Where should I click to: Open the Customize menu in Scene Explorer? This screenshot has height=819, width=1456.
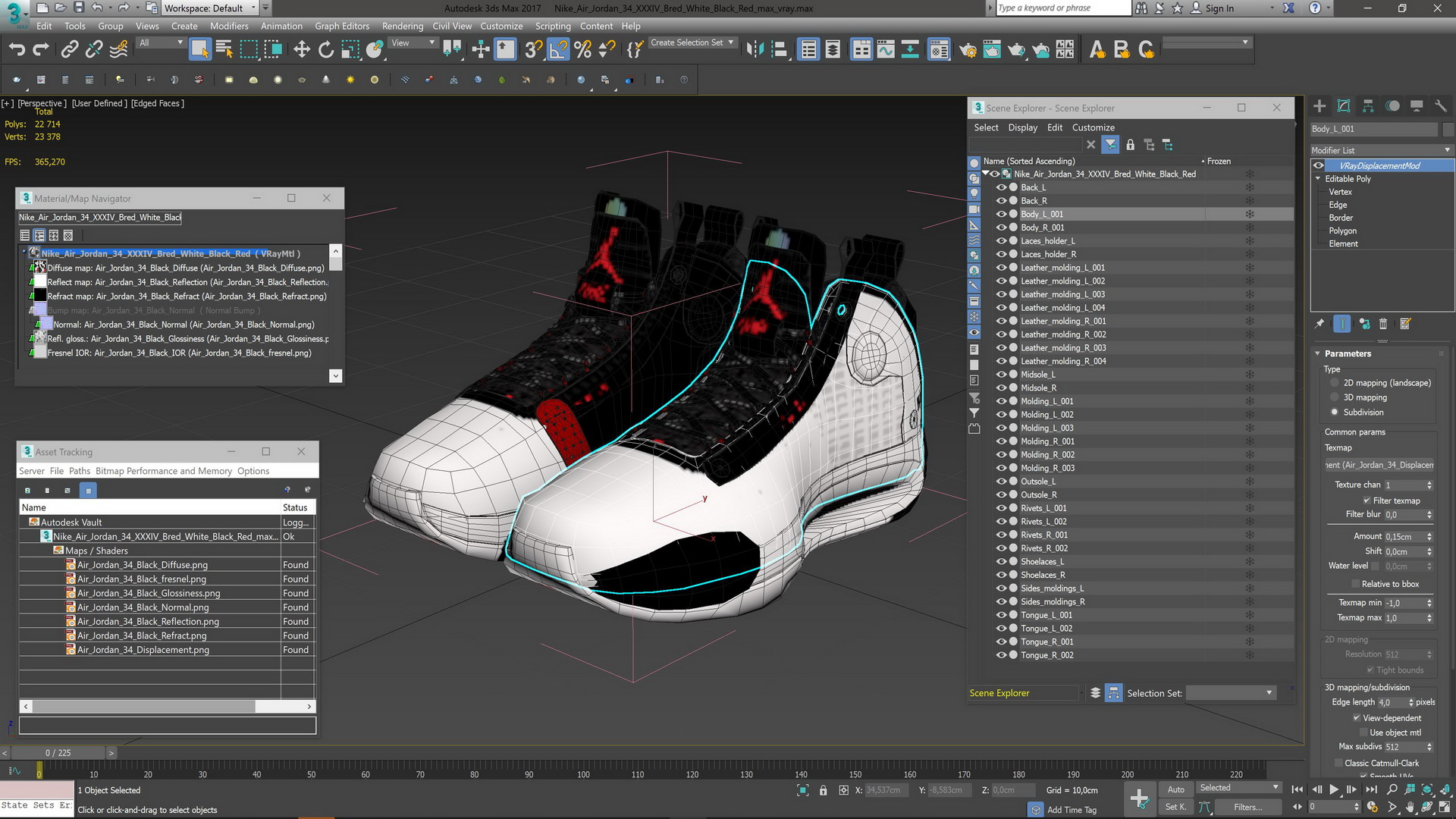(x=1093, y=127)
